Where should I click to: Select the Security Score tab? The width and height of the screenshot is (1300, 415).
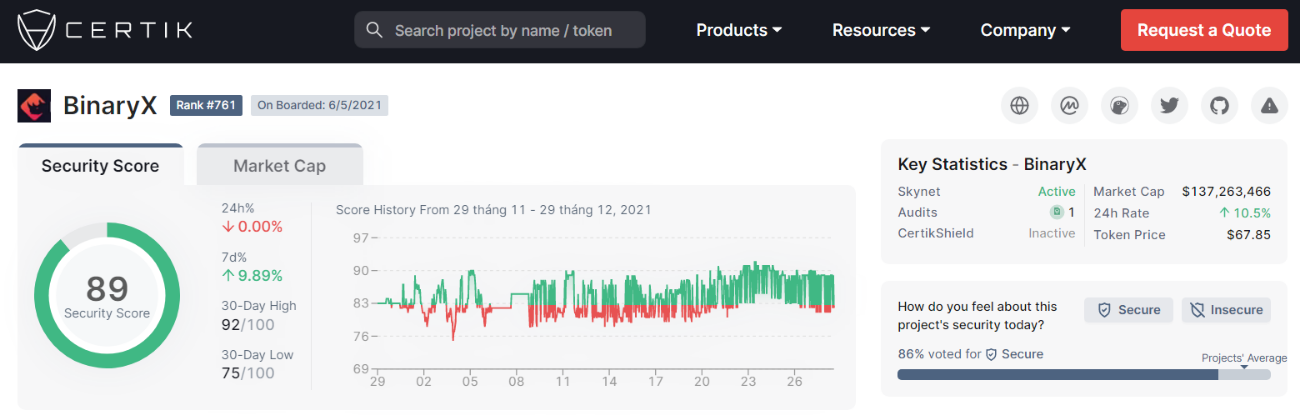pyautogui.click(x=100, y=166)
